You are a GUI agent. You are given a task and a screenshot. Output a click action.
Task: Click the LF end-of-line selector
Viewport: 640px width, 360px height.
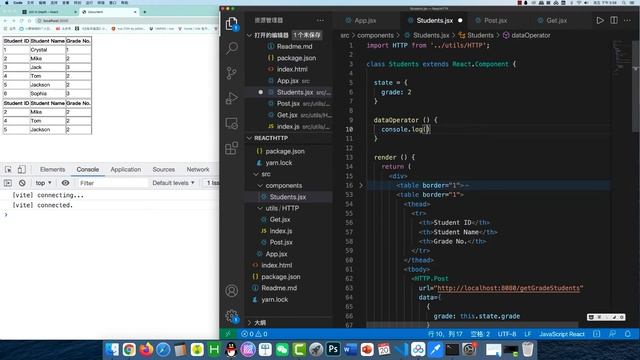(527, 334)
